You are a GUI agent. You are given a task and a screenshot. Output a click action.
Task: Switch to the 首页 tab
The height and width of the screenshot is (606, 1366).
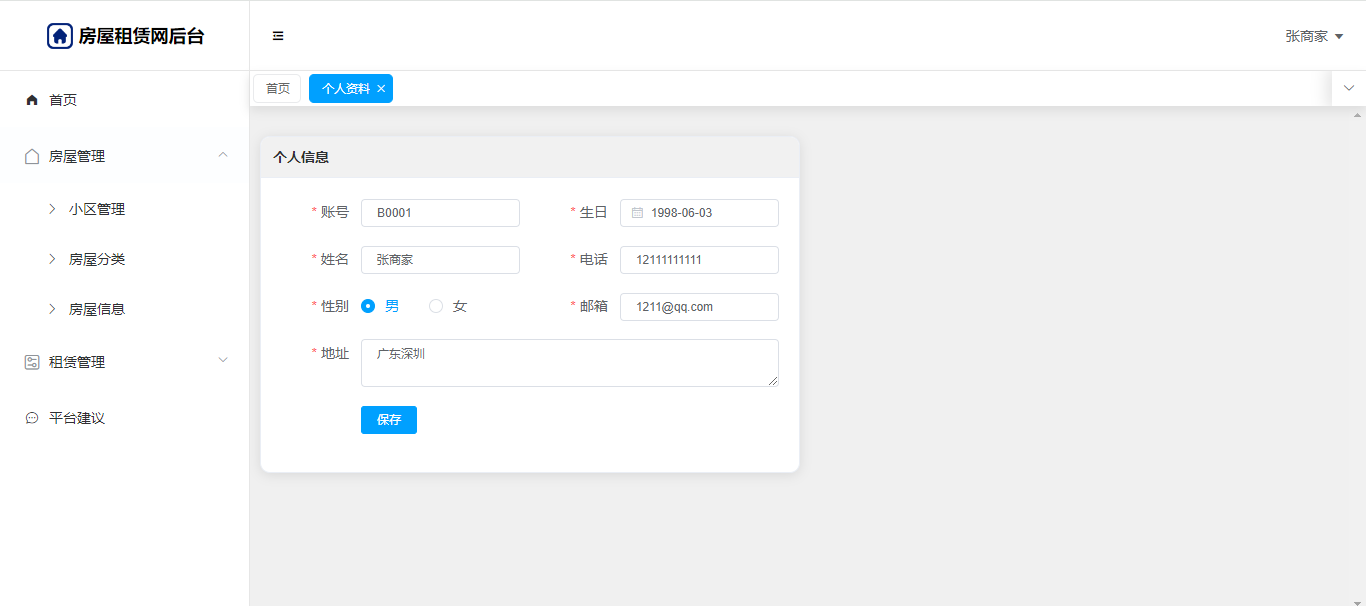tap(277, 89)
